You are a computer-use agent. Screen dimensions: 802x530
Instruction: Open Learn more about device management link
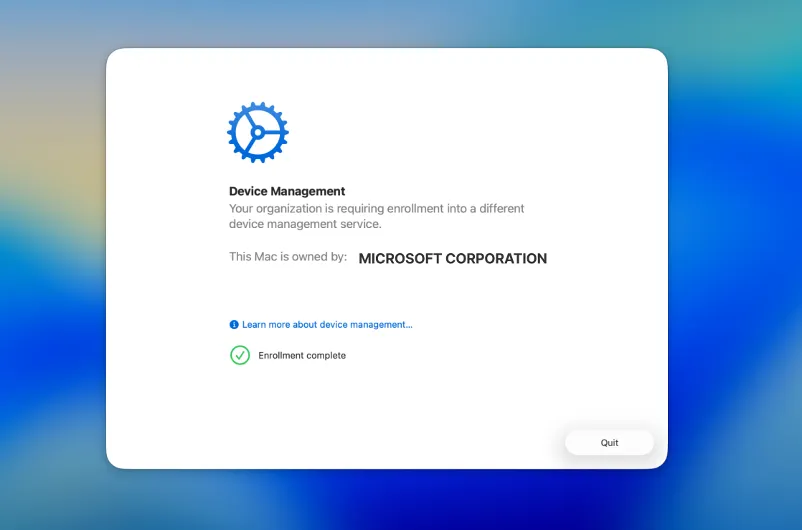coord(327,324)
